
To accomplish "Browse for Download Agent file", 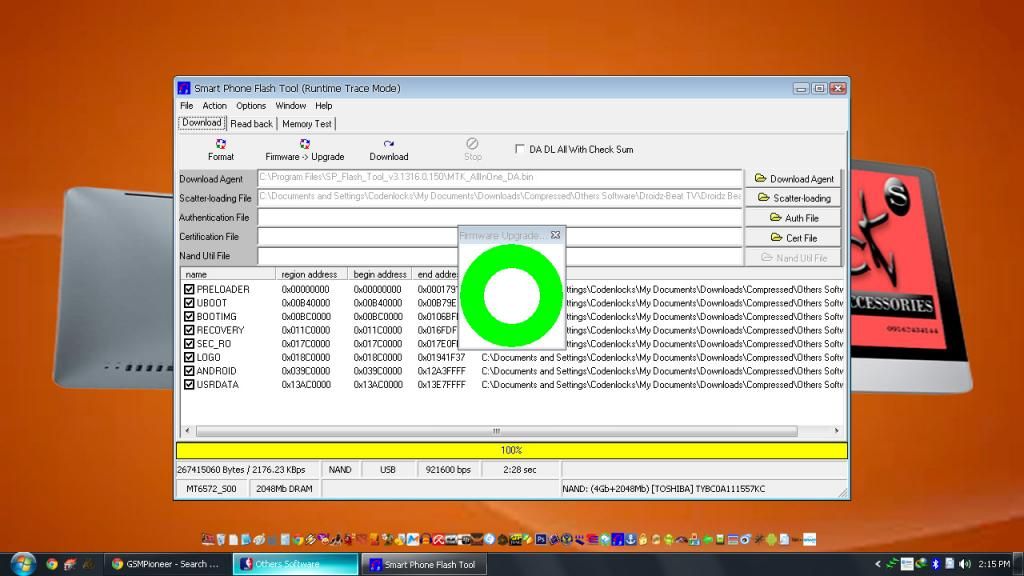I will point(794,179).
